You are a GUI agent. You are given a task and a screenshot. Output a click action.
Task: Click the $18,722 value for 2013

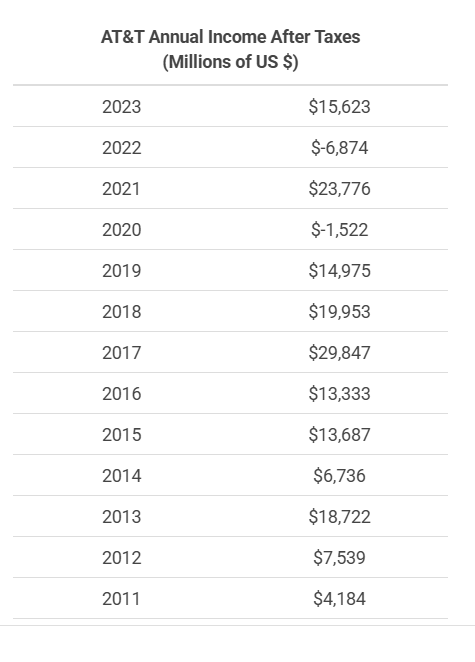[339, 516]
